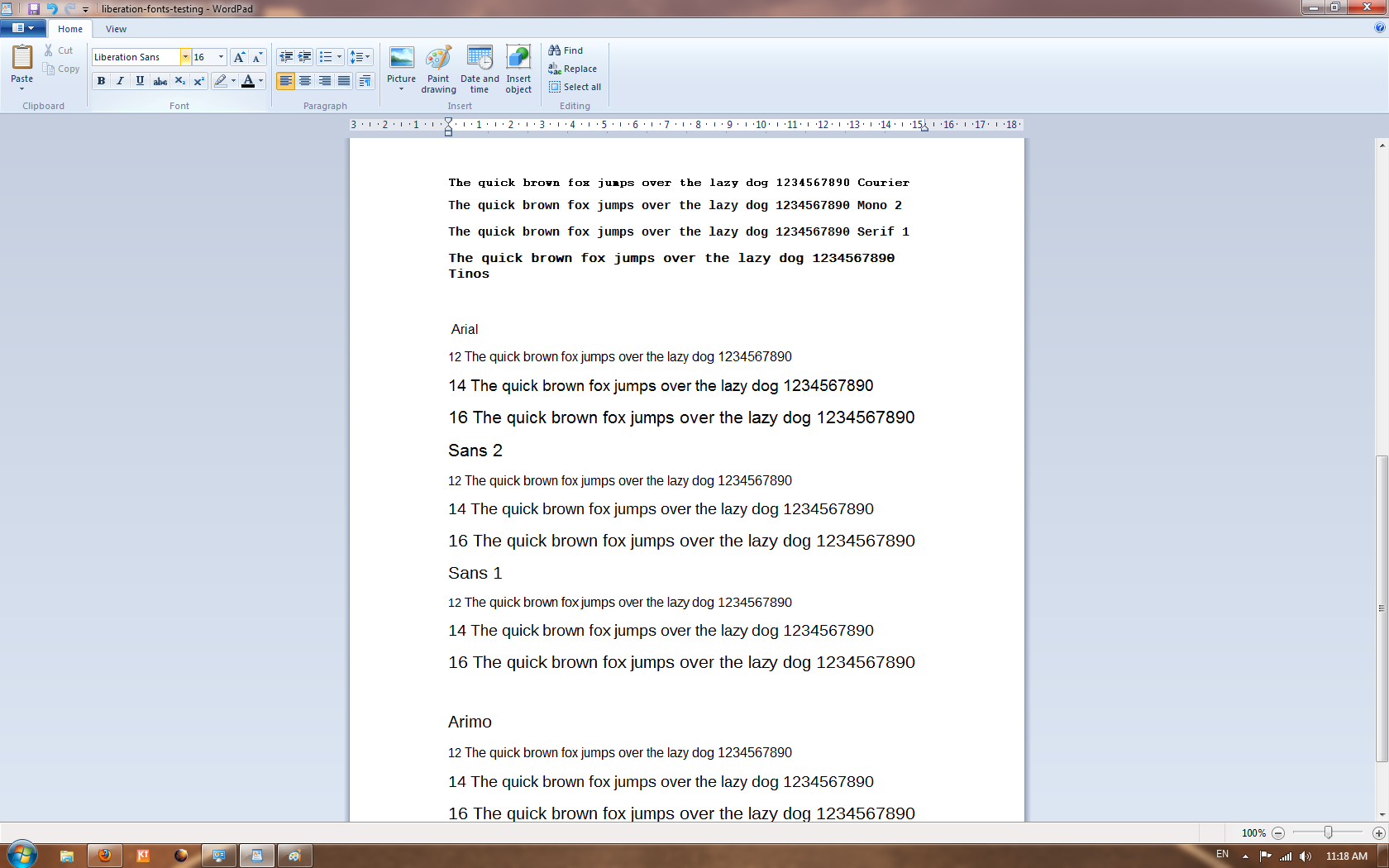Apply superscript formatting
This screenshot has height=868, width=1389.
point(198,81)
